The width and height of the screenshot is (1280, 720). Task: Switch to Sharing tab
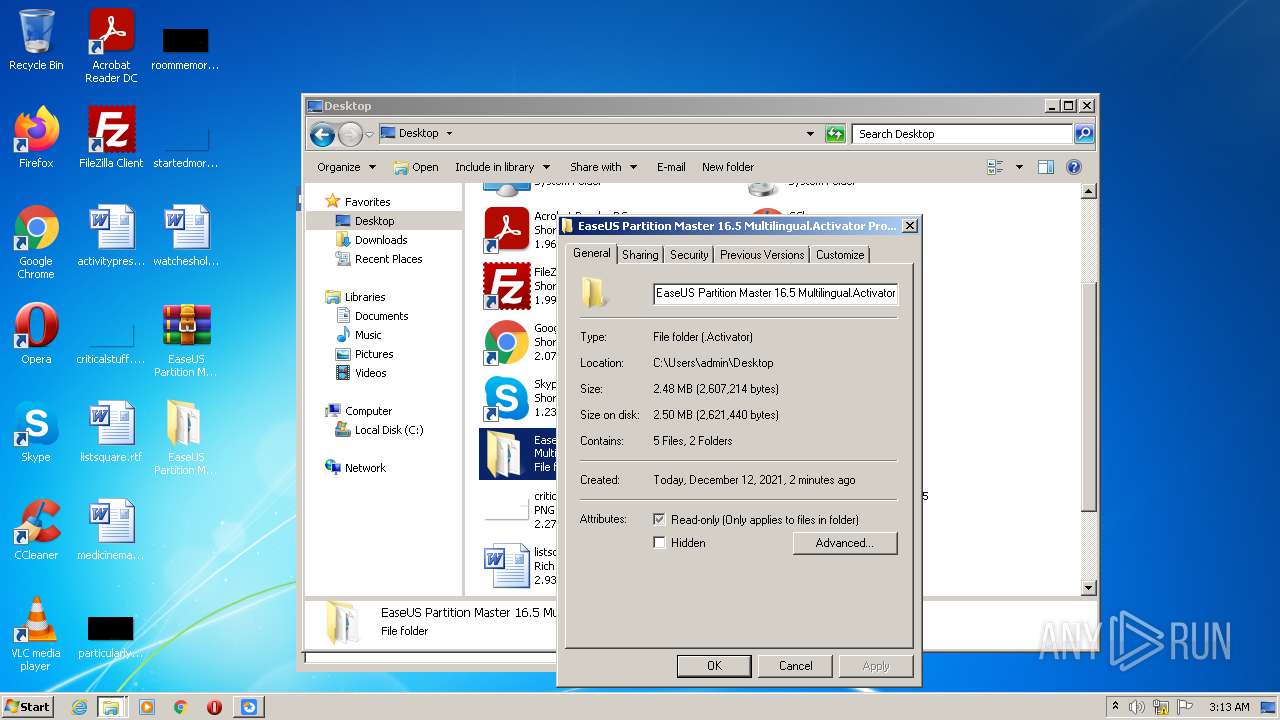coord(640,255)
